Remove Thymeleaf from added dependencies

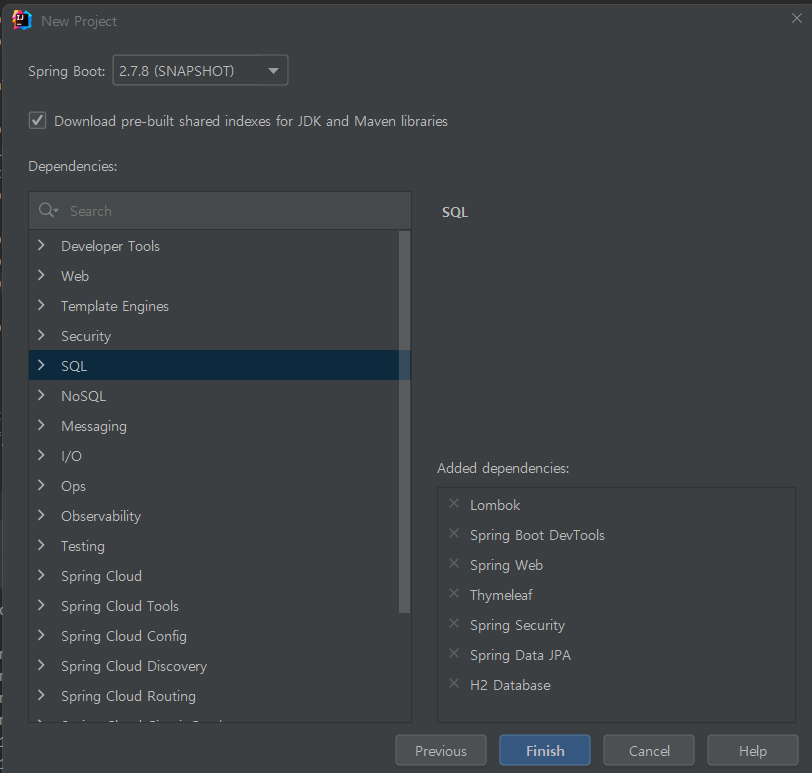[x=454, y=594]
